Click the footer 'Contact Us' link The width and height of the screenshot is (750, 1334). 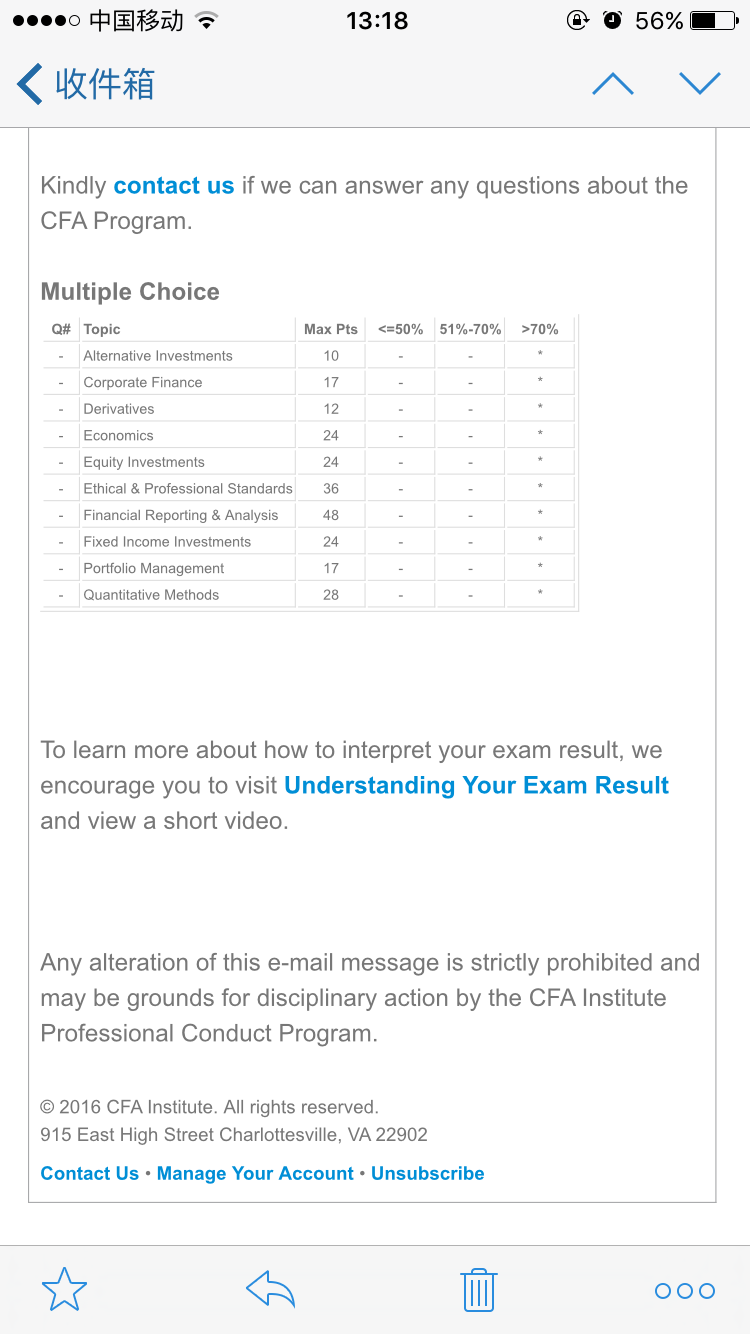89,1174
